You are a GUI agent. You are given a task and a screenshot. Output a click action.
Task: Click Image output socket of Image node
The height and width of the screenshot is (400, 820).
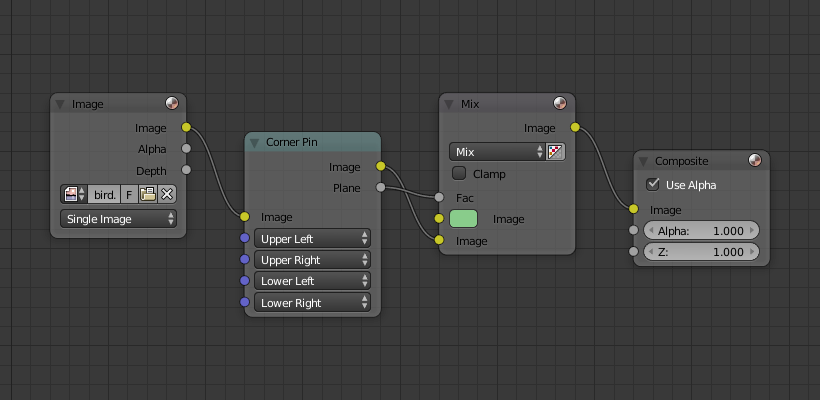pos(186,128)
